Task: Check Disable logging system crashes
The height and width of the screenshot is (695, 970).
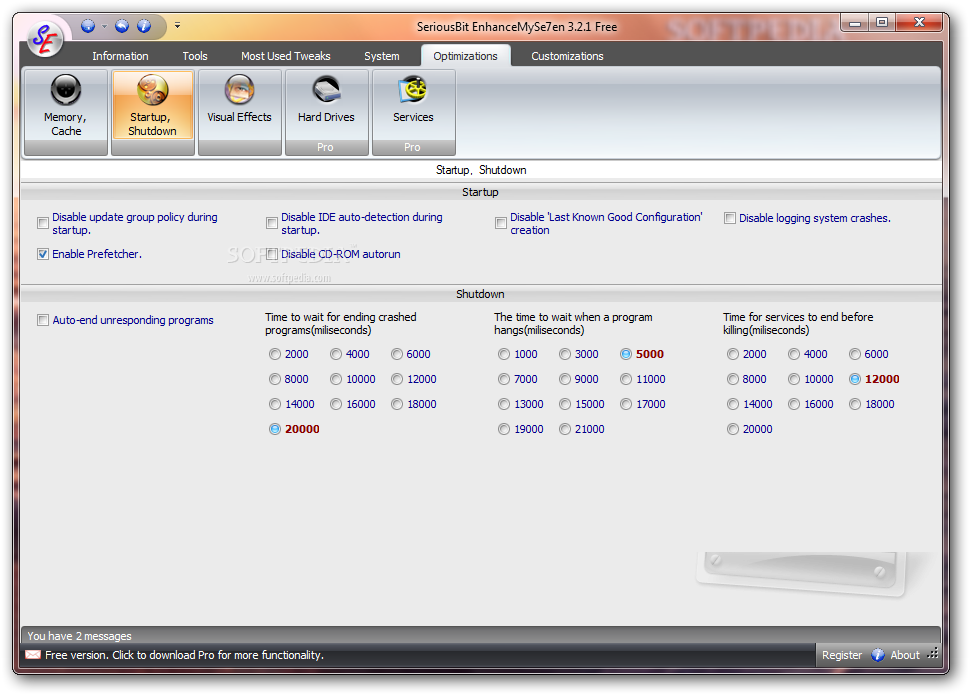Action: (730, 218)
